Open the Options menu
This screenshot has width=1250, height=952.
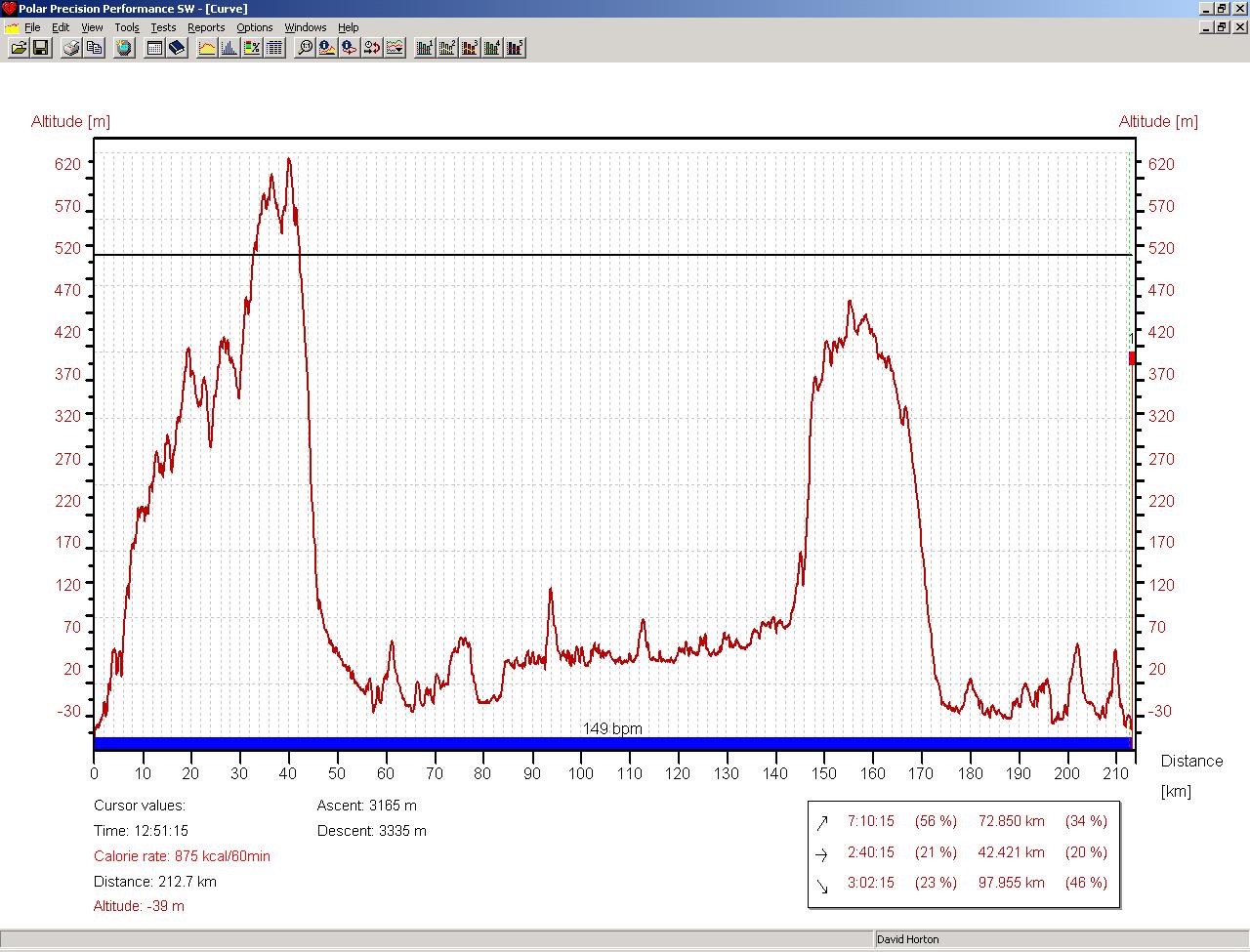point(254,27)
